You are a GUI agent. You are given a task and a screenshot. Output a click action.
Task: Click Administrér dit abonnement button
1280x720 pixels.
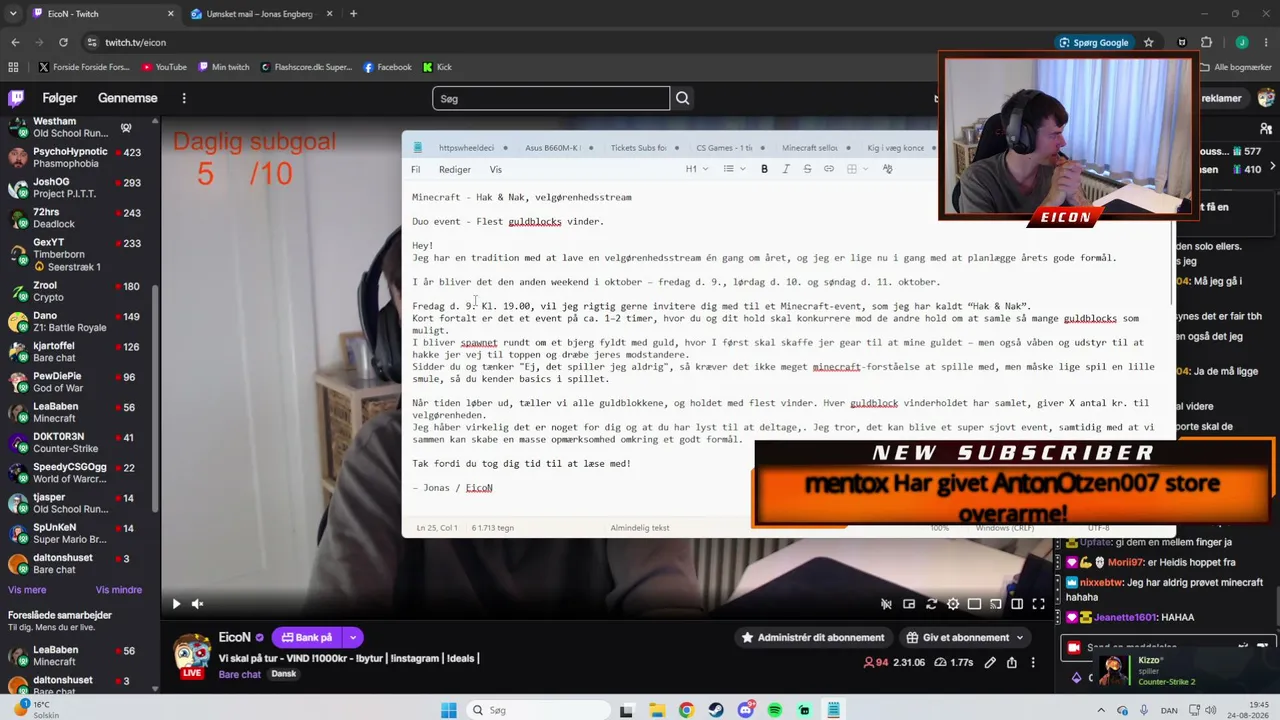coord(813,637)
